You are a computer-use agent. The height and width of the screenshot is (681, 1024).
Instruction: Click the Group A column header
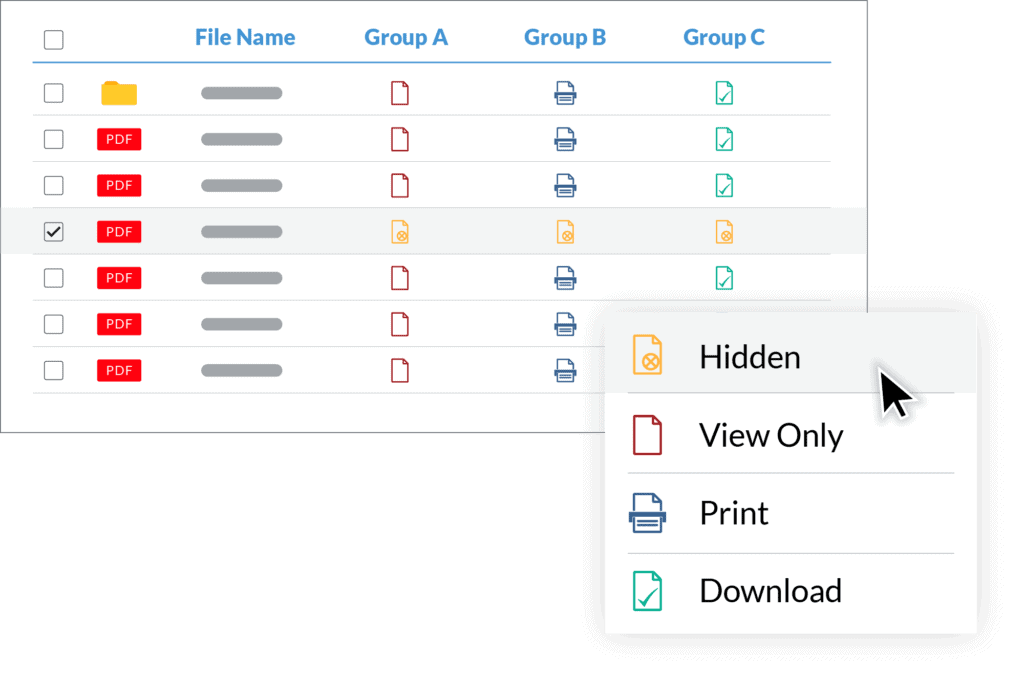tap(406, 38)
